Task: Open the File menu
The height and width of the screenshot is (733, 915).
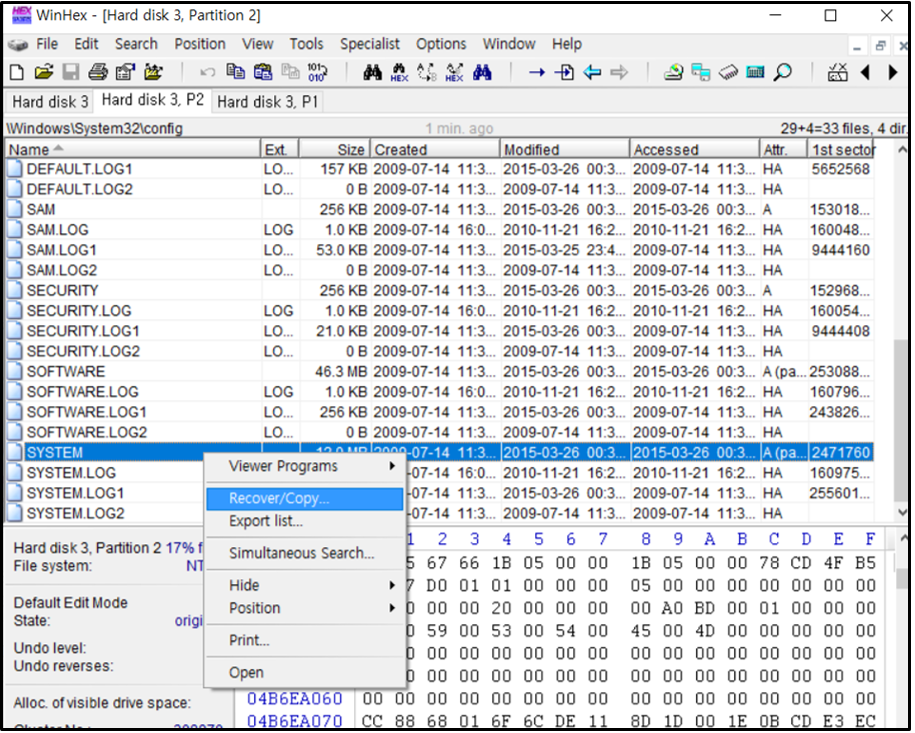Action: [x=47, y=44]
